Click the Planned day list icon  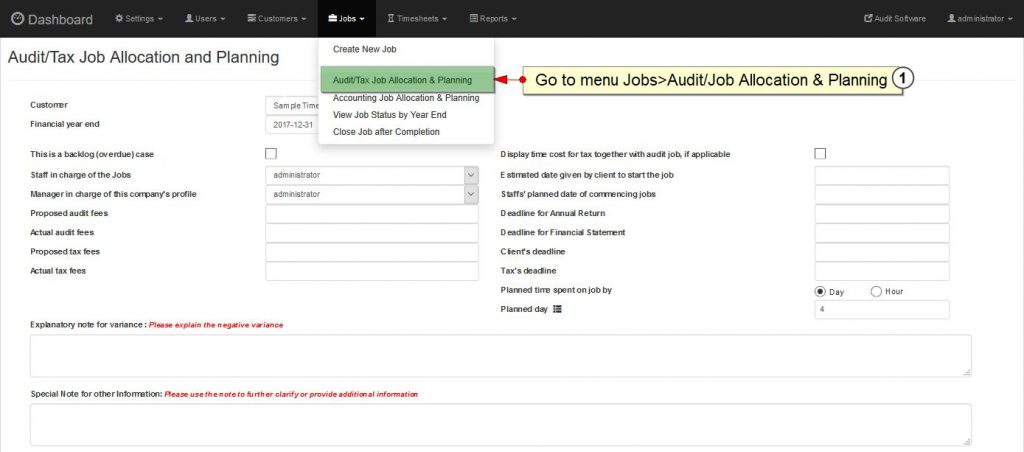click(557, 309)
